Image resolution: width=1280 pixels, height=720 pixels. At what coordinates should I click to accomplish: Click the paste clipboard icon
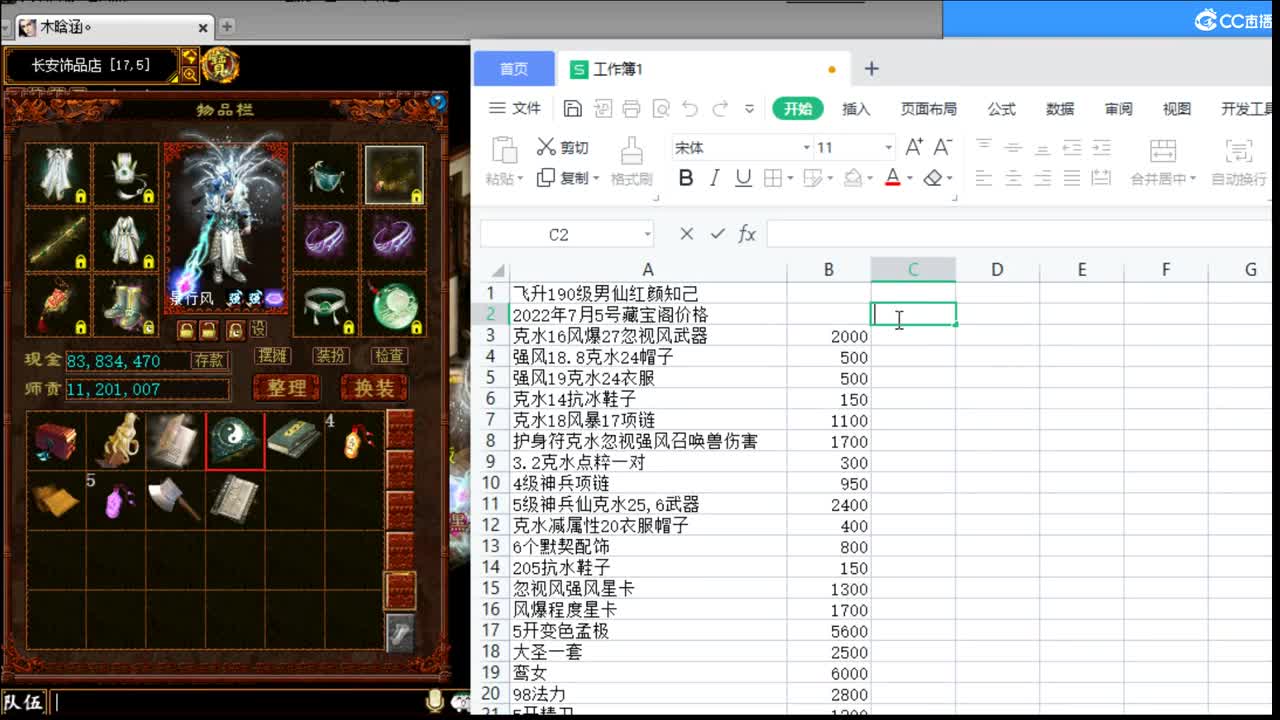(x=503, y=150)
